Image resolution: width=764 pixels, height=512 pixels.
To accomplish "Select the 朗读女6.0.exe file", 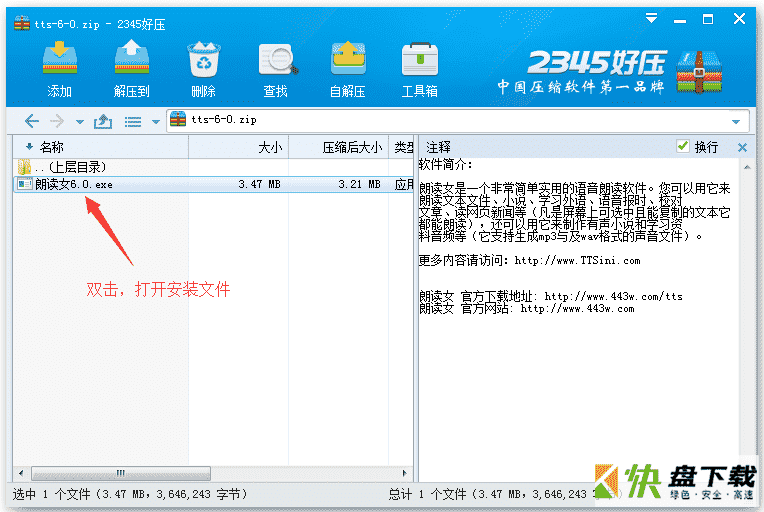I will click(x=213, y=184).
